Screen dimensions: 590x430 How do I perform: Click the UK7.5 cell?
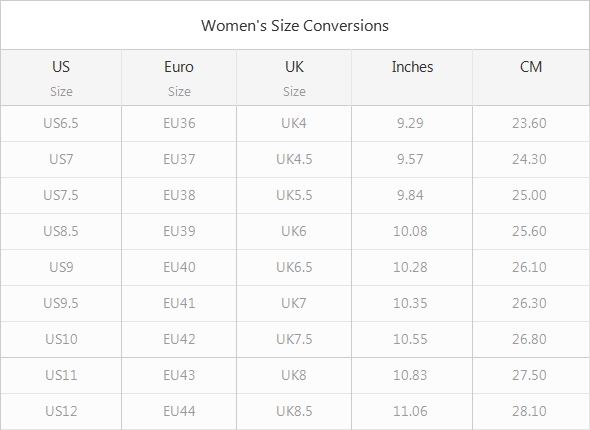coord(294,339)
